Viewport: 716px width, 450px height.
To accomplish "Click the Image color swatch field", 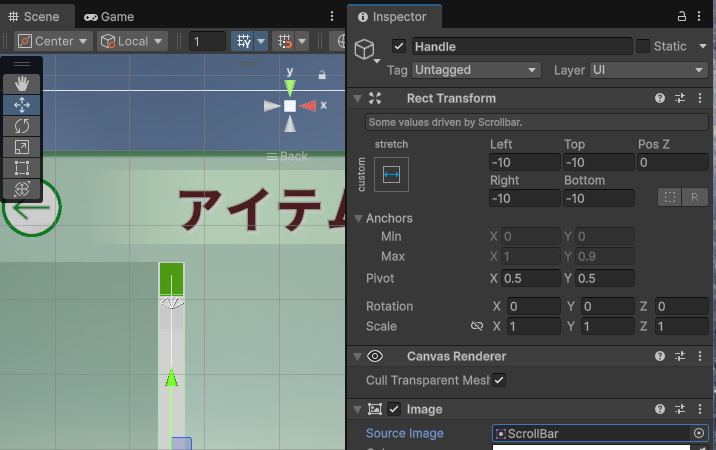I will 600,447.
